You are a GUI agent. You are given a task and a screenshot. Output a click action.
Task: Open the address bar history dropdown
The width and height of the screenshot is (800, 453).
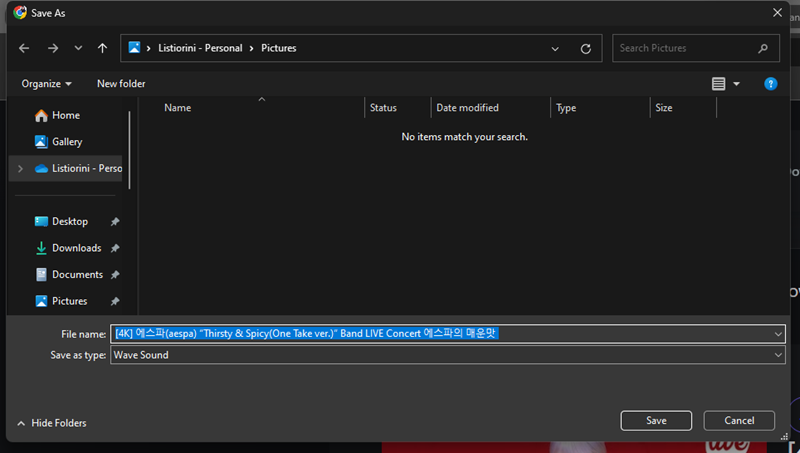(555, 48)
